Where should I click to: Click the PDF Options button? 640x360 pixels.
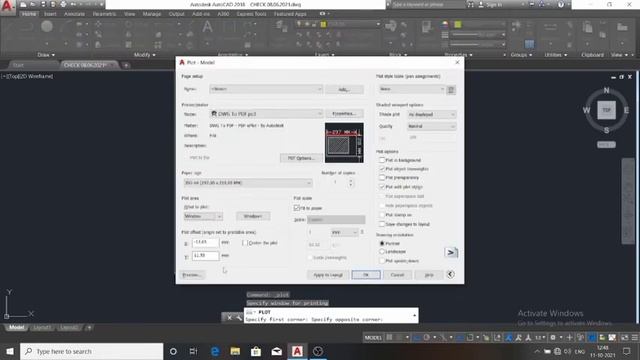point(301,158)
